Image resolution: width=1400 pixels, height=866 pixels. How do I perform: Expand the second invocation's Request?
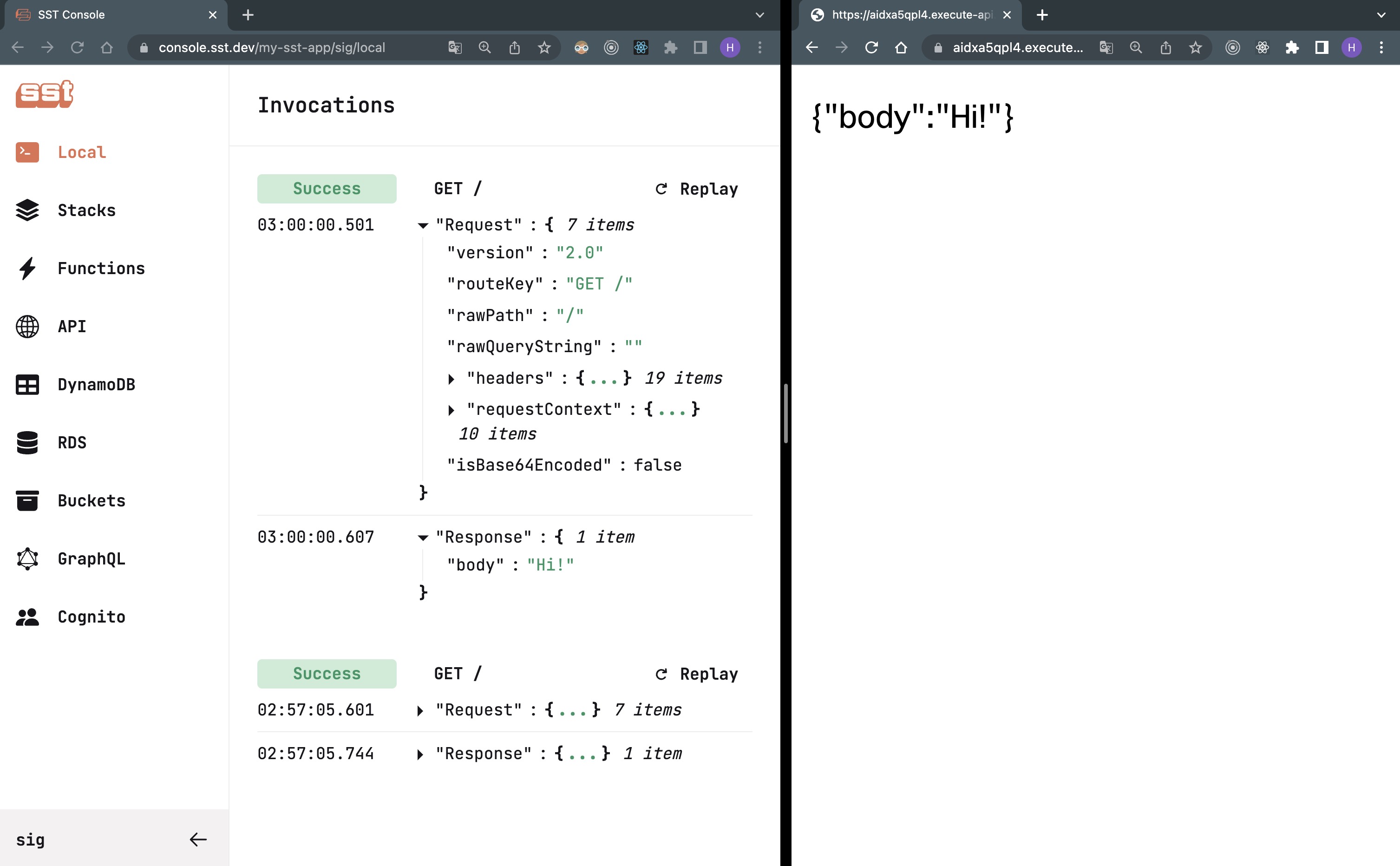pos(420,709)
